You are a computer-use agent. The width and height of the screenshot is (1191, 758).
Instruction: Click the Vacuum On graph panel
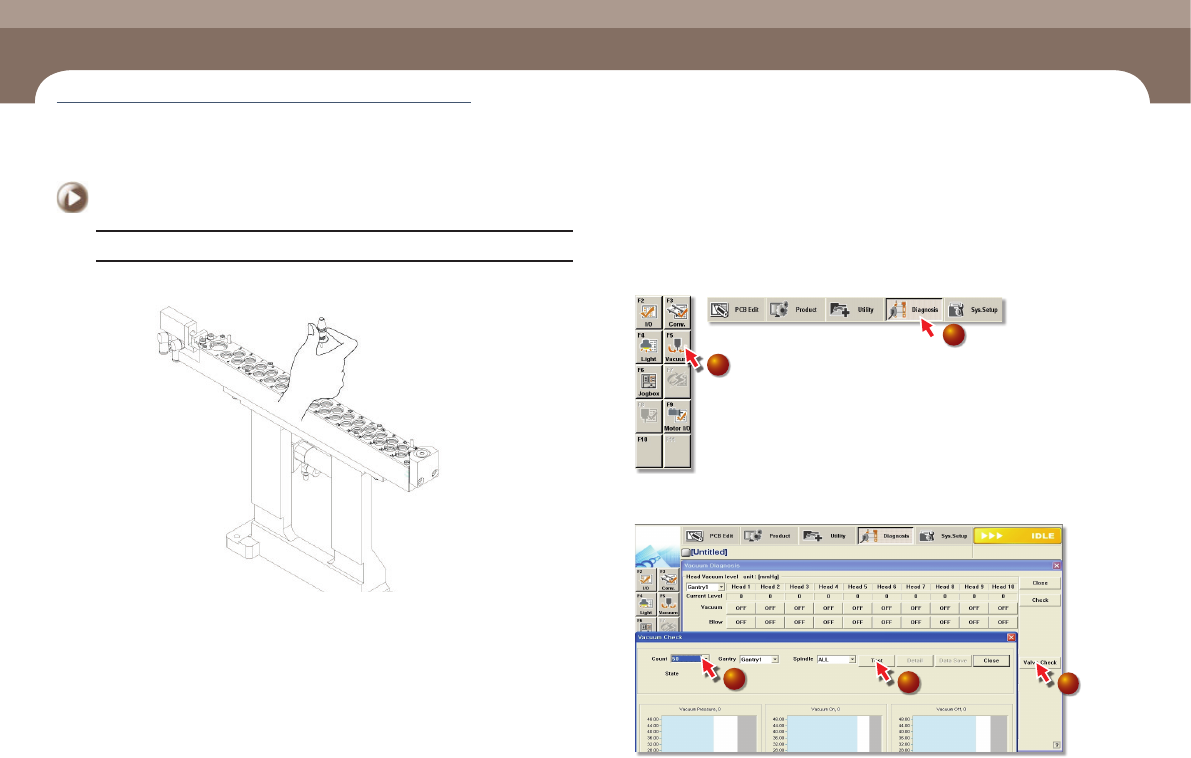point(825,728)
